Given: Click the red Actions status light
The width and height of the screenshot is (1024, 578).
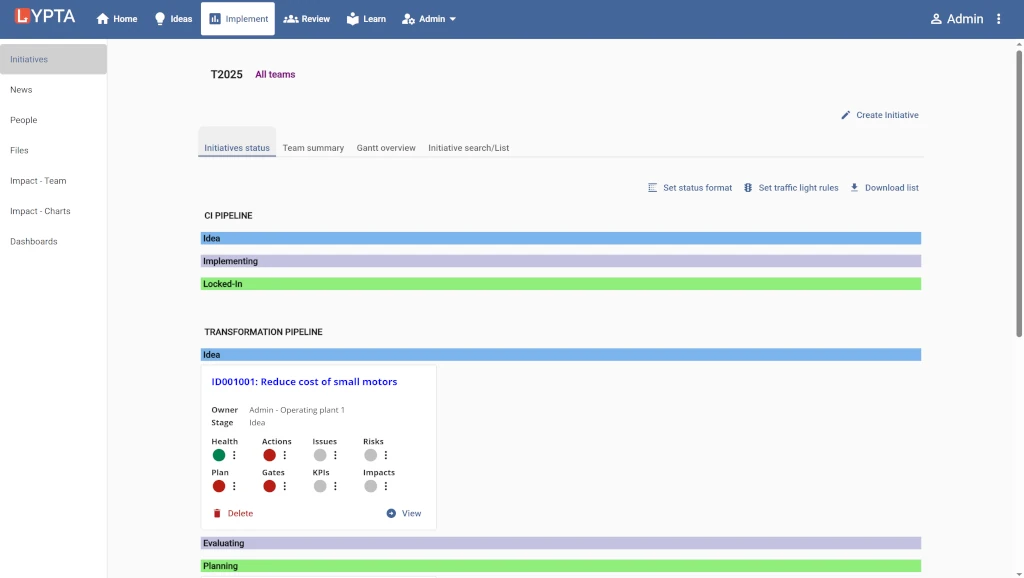Looking at the screenshot, I should coord(269,455).
